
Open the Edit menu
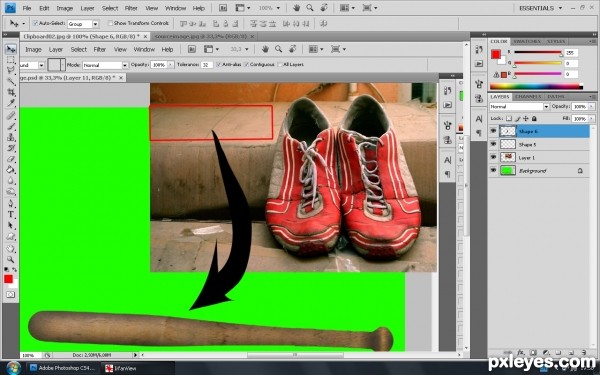[44, 8]
